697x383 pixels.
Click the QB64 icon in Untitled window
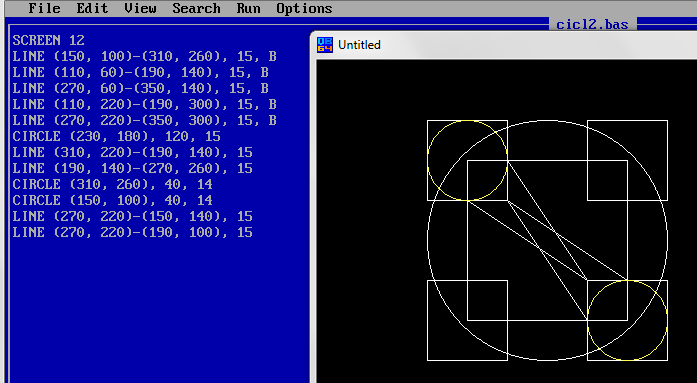(x=324, y=45)
